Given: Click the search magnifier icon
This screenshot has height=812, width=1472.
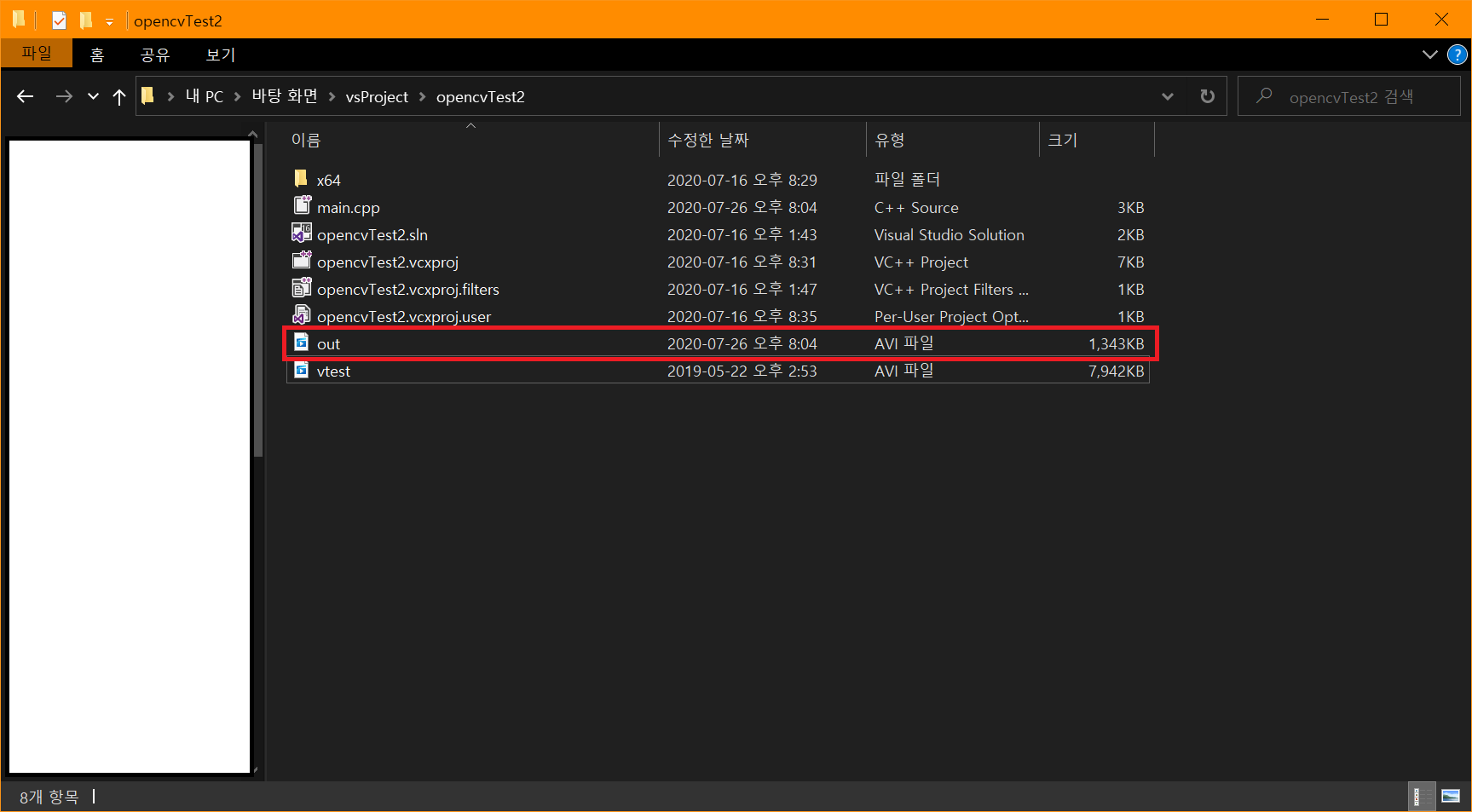Looking at the screenshot, I should tap(1265, 95).
